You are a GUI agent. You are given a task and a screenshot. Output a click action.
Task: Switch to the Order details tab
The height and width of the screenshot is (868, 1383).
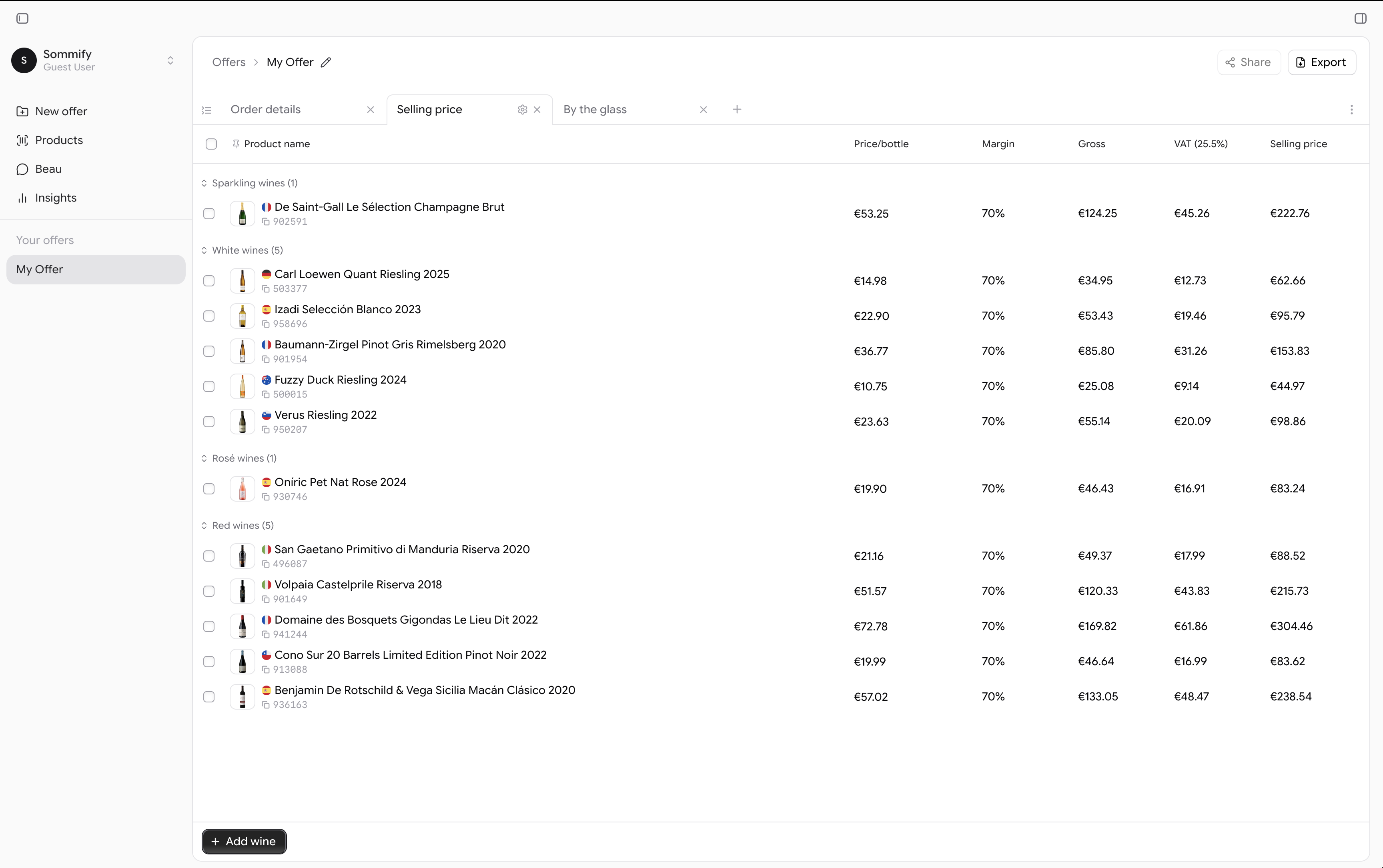(265, 110)
